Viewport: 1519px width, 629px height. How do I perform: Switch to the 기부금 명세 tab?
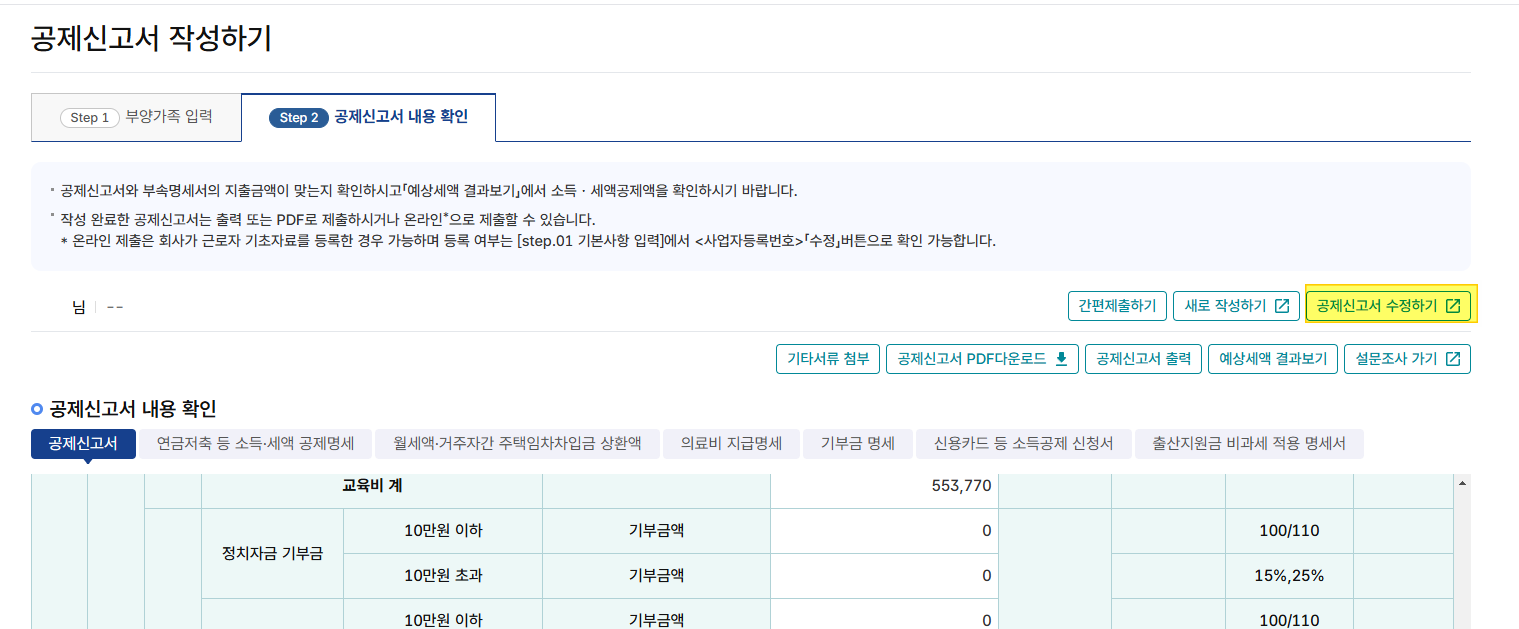857,444
